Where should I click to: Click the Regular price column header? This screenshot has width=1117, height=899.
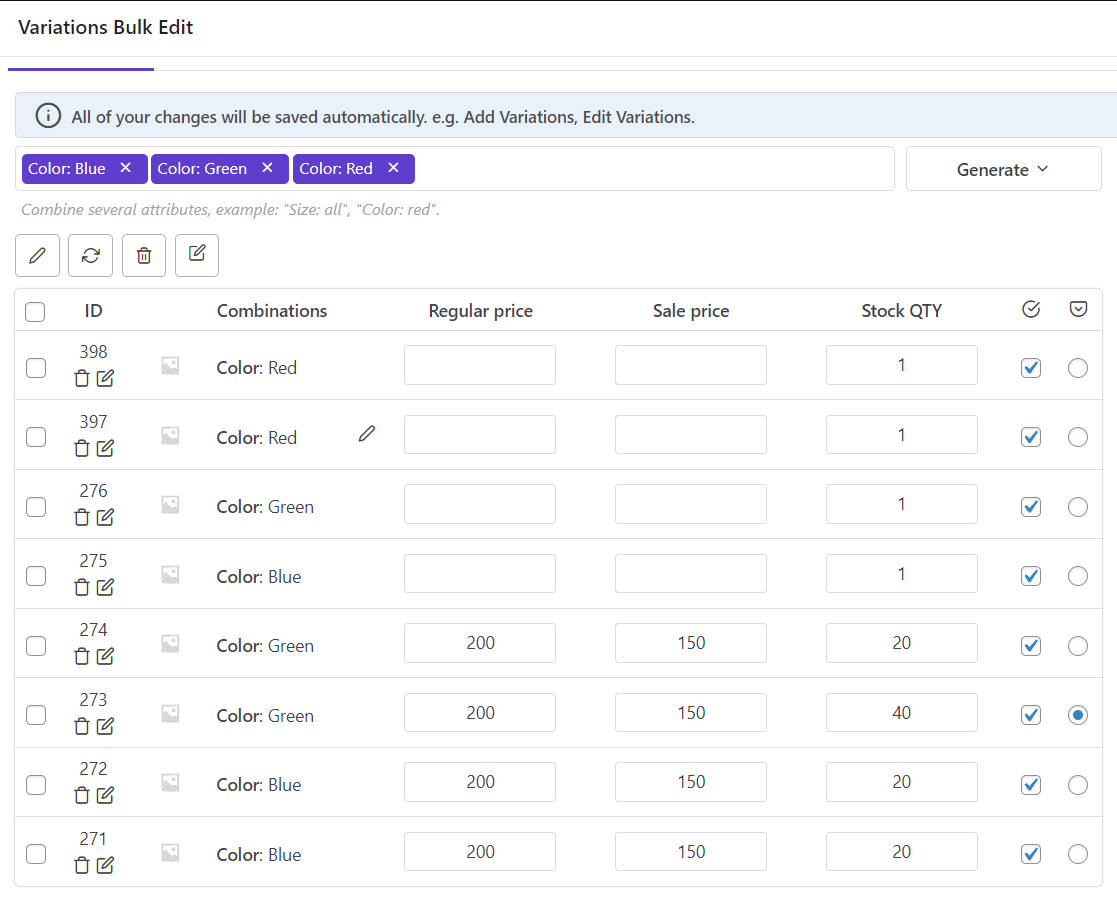tap(480, 311)
